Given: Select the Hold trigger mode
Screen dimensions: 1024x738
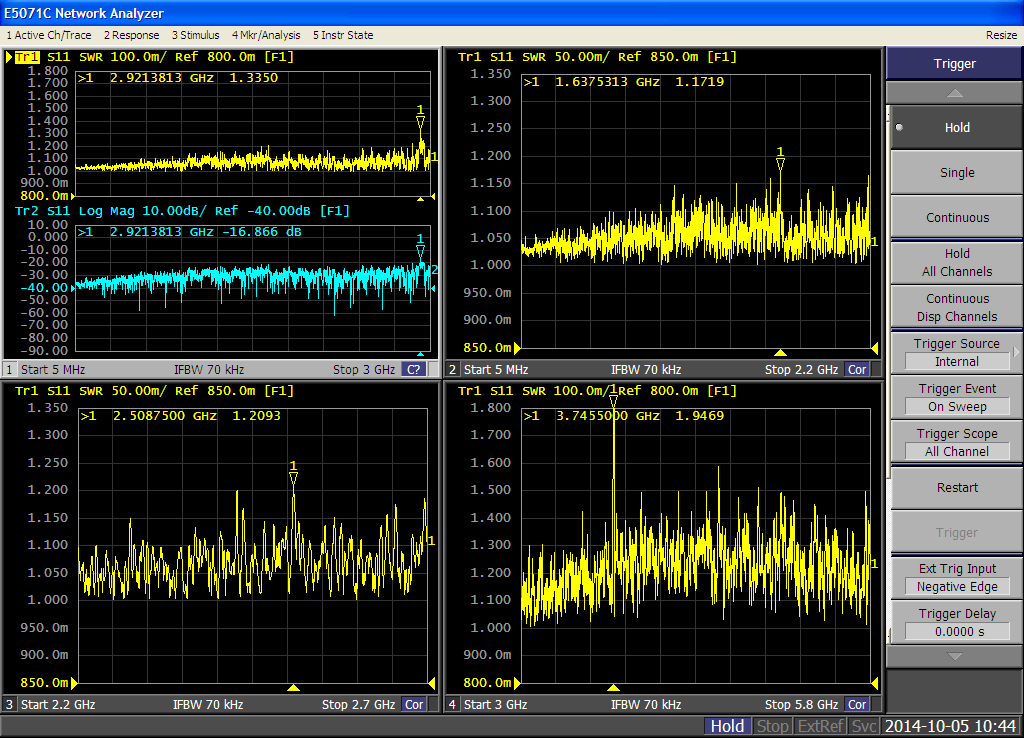Looking at the screenshot, I should pyautogui.click(x=956, y=128).
